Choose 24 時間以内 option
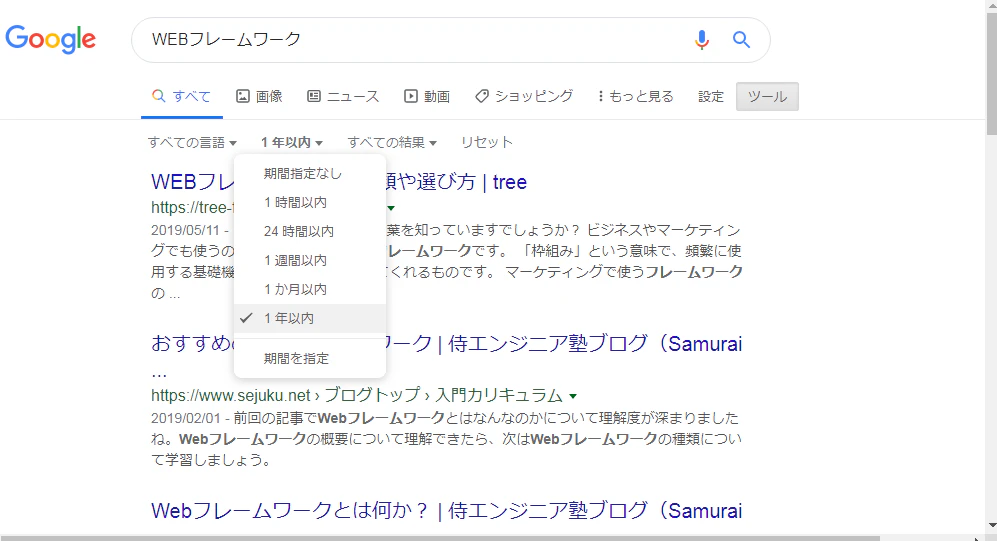The width and height of the screenshot is (997, 541). [310, 231]
